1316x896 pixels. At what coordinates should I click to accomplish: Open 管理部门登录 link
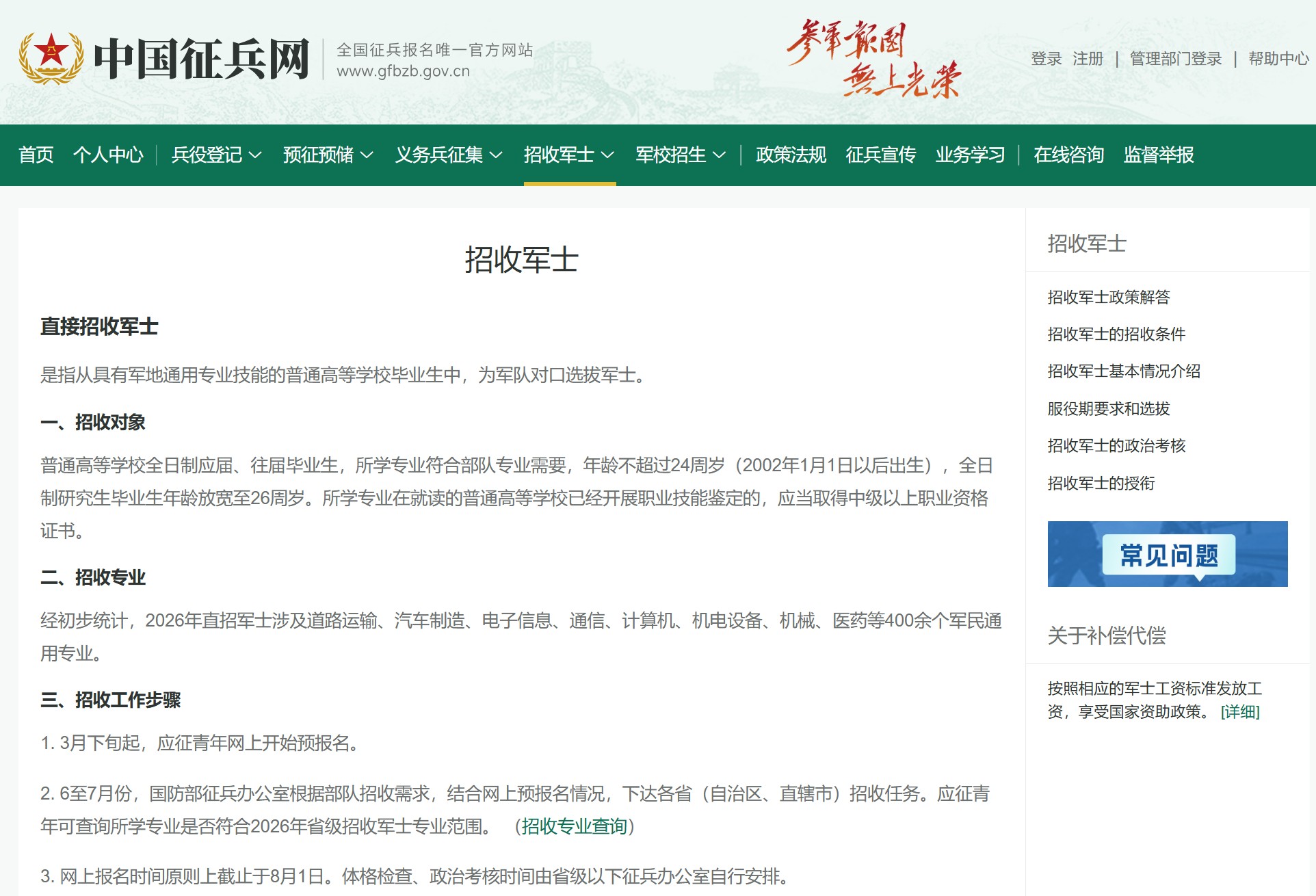pos(1175,59)
